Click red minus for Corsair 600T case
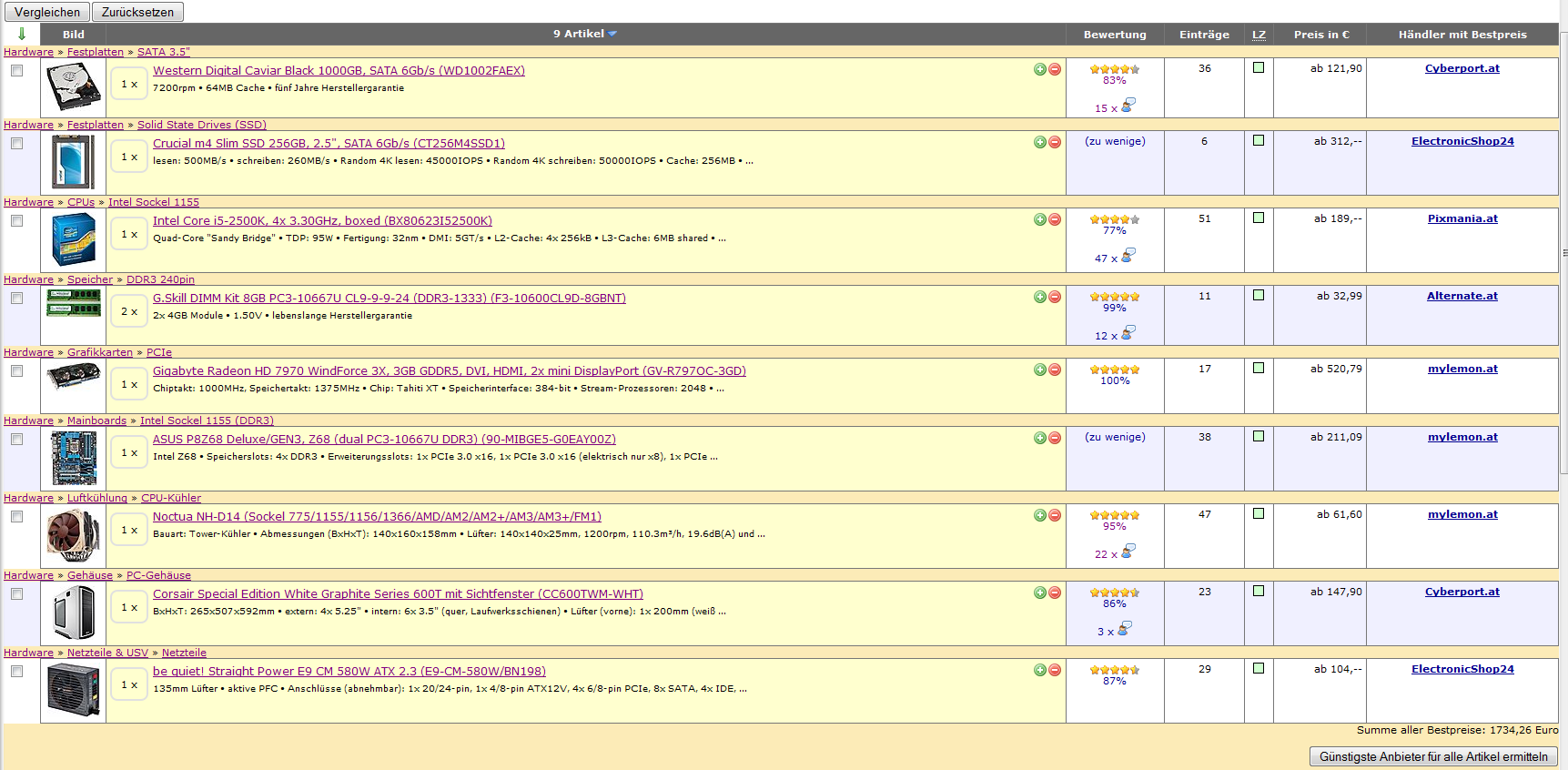The width and height of the screenshot is (1568, 770). click(x=1055, y=593)
